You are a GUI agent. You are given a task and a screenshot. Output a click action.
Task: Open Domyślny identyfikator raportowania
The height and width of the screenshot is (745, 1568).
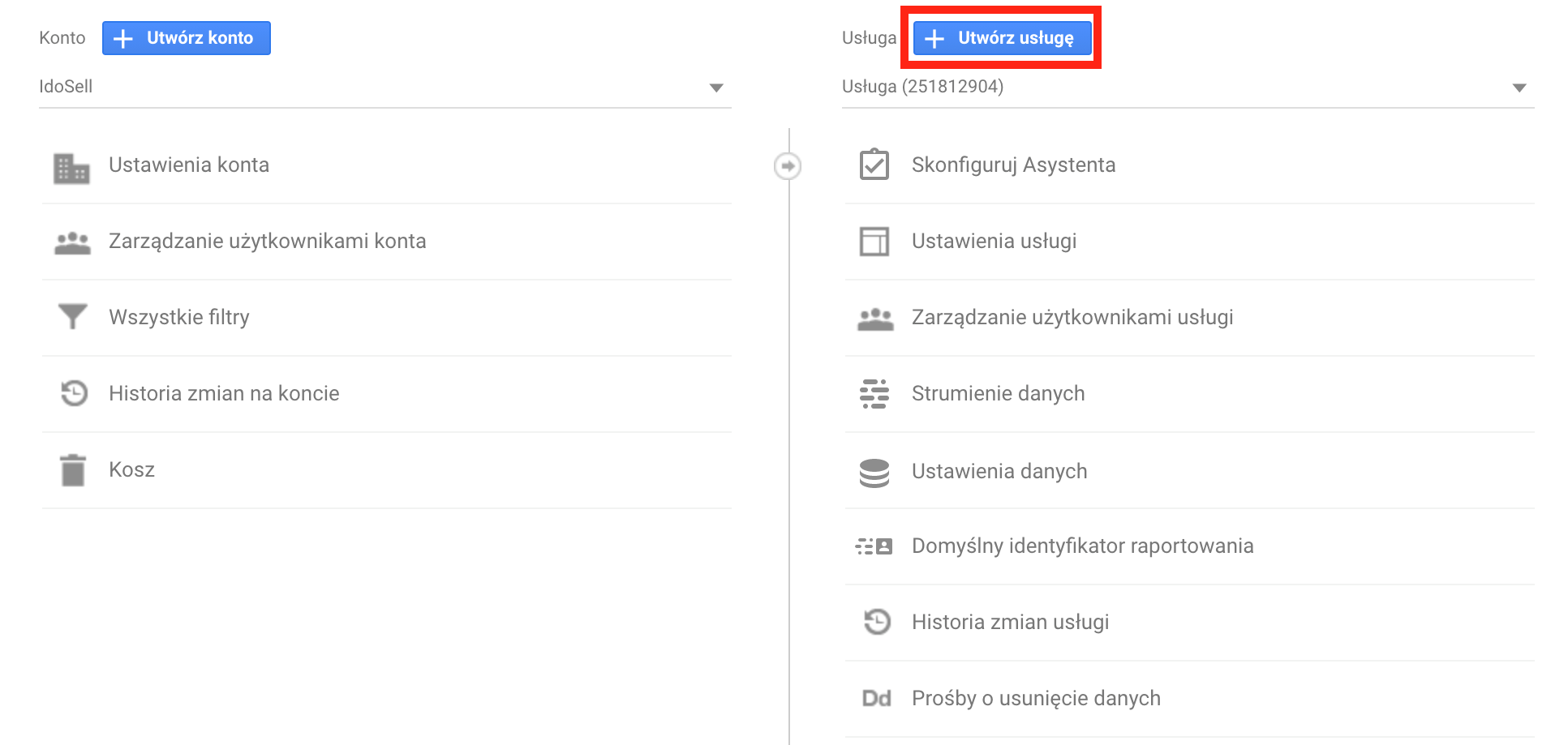[x=1082, y=546]
